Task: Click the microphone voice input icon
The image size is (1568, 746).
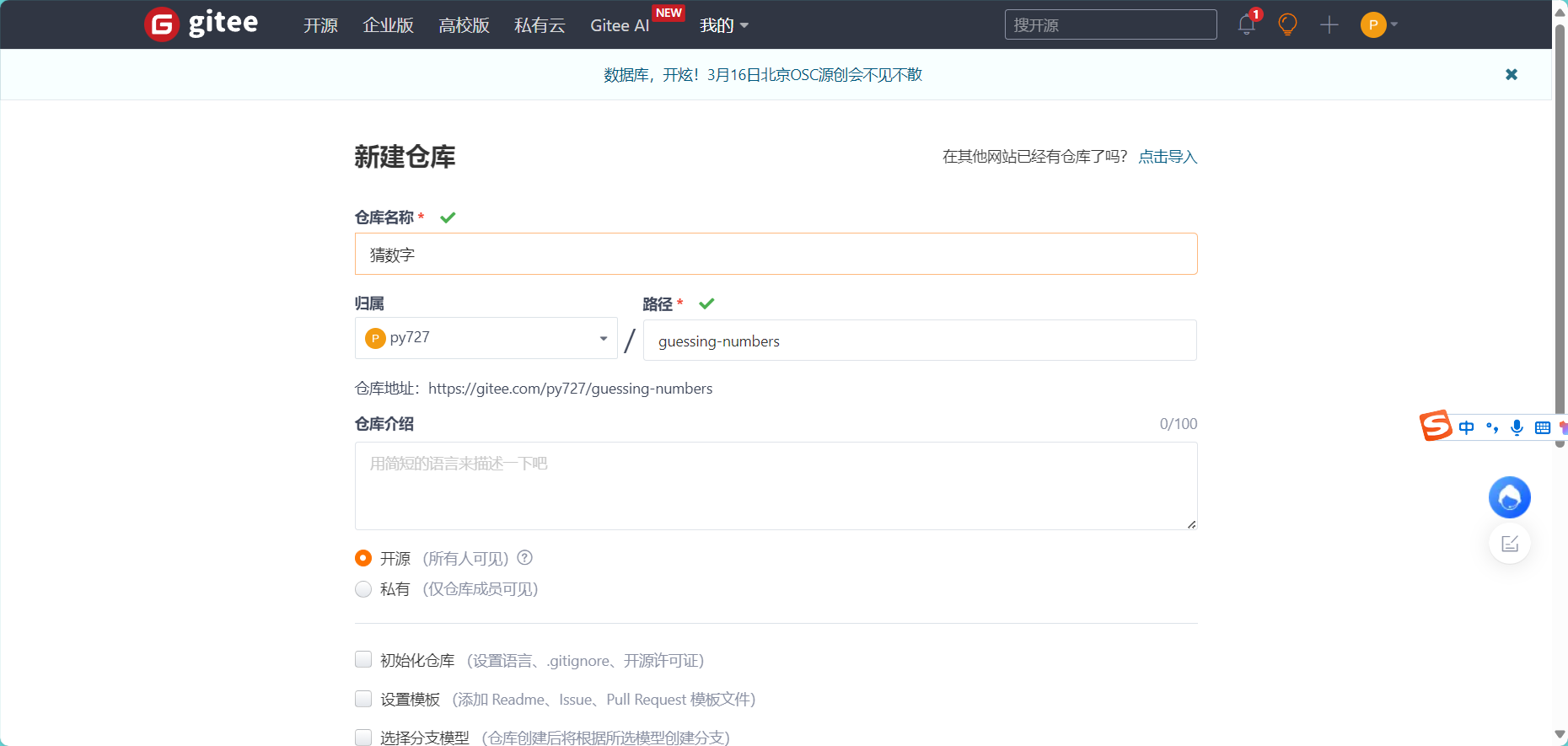Action: coord(1517,427)
